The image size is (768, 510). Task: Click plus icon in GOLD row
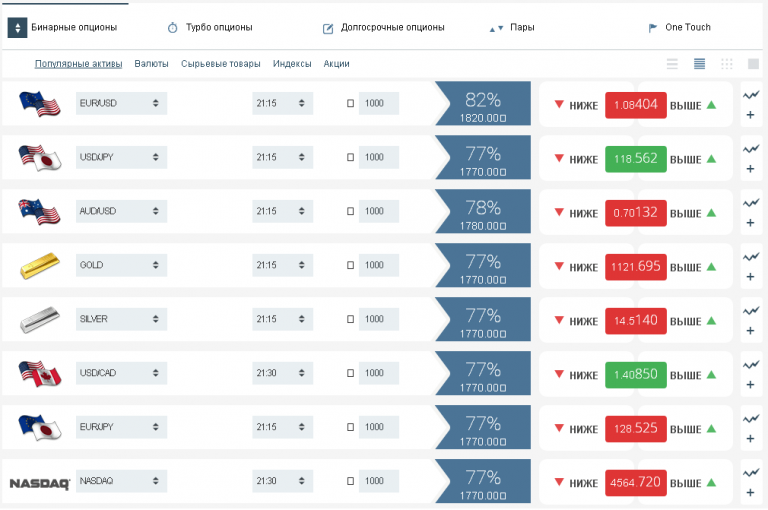[750, 277]
